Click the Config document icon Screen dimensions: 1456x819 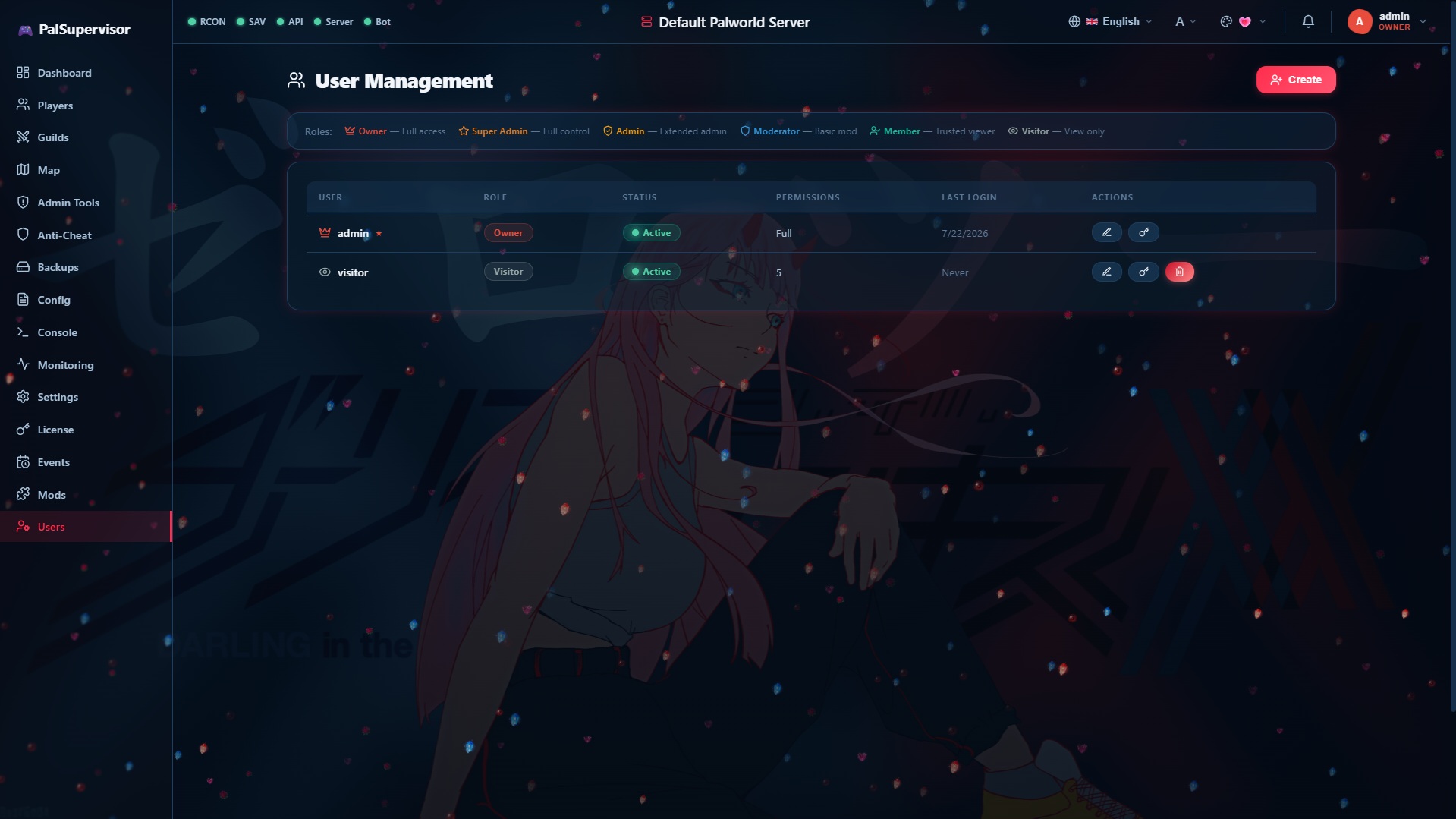(x=23, y=300)
